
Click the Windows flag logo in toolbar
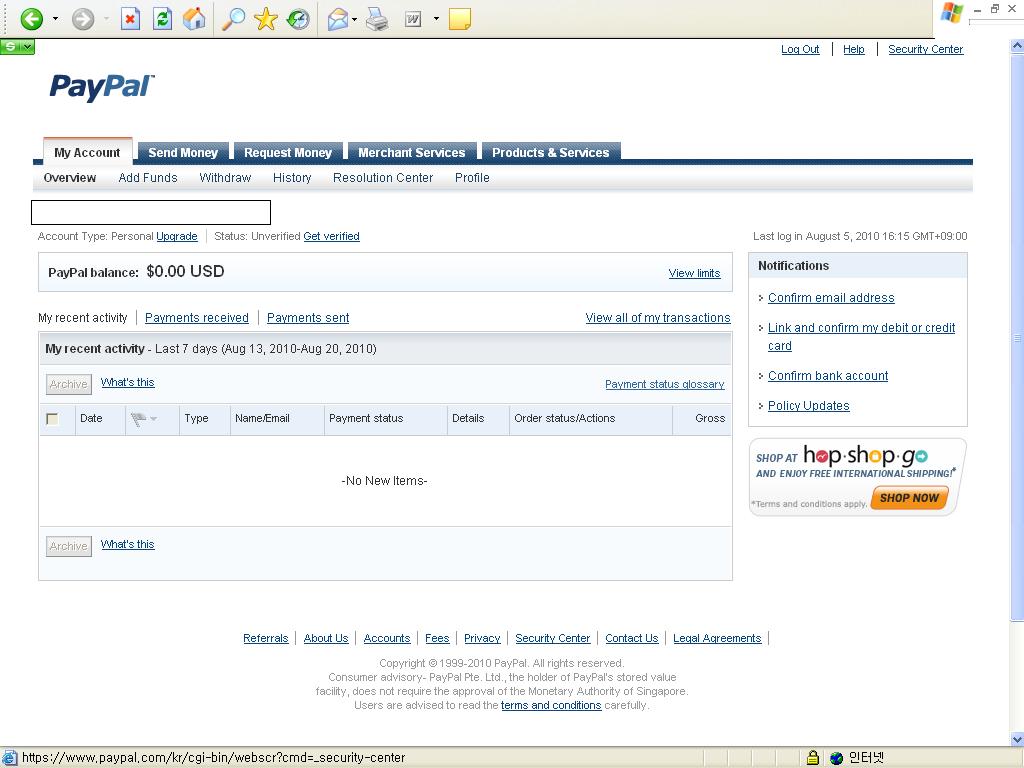click(x=952, y=13)
